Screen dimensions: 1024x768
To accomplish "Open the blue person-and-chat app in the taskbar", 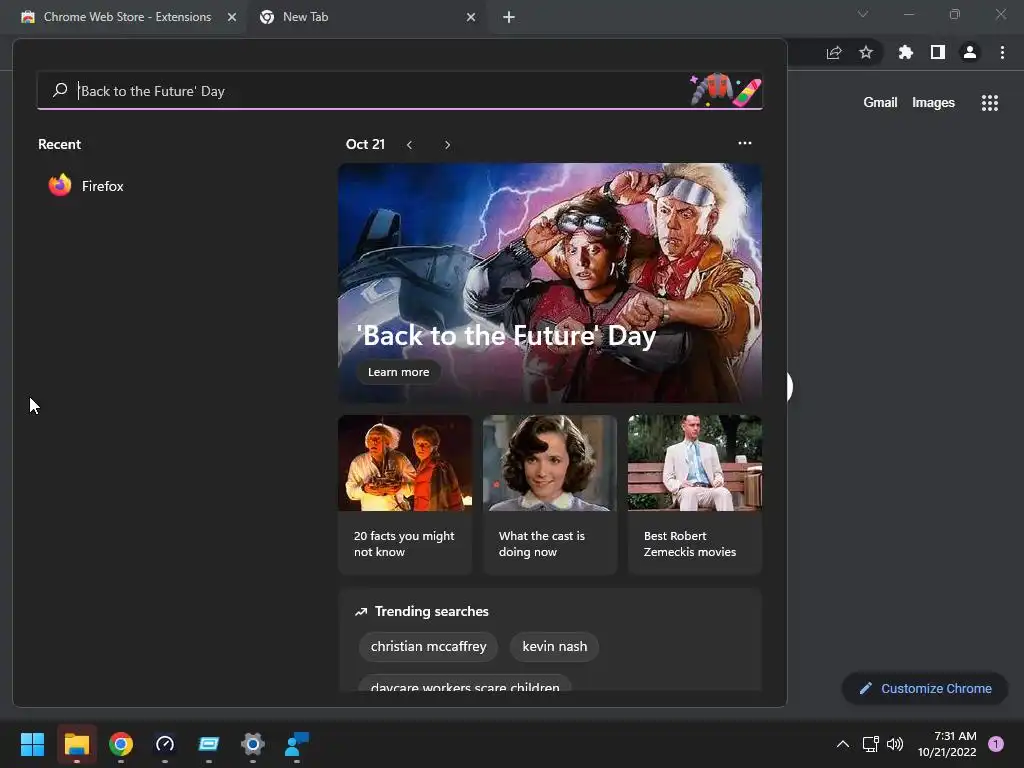I will coord(297,744).
